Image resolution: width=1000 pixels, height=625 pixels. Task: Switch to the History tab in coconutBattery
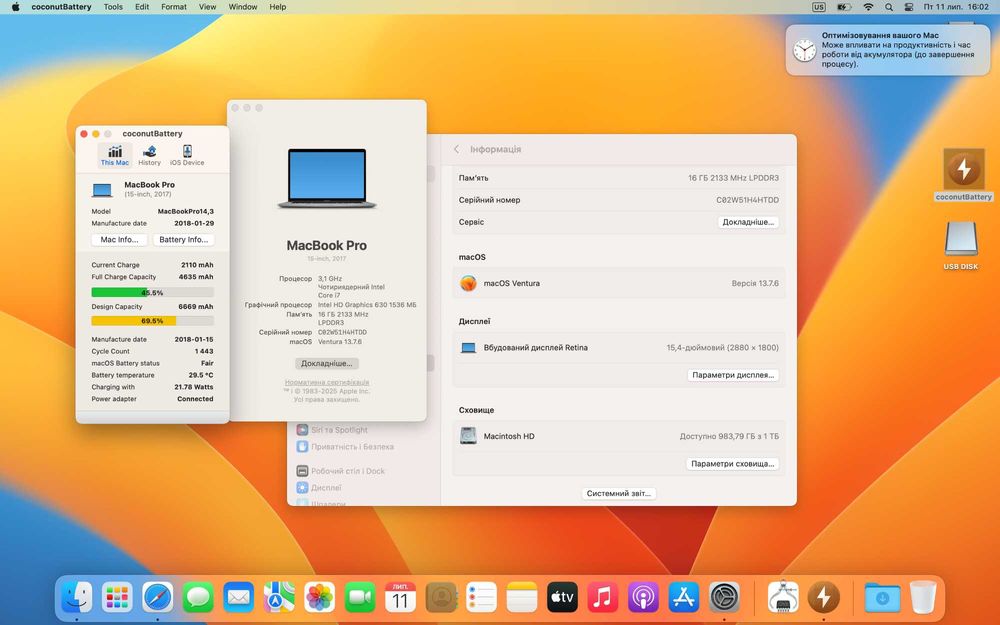point(149,155)
